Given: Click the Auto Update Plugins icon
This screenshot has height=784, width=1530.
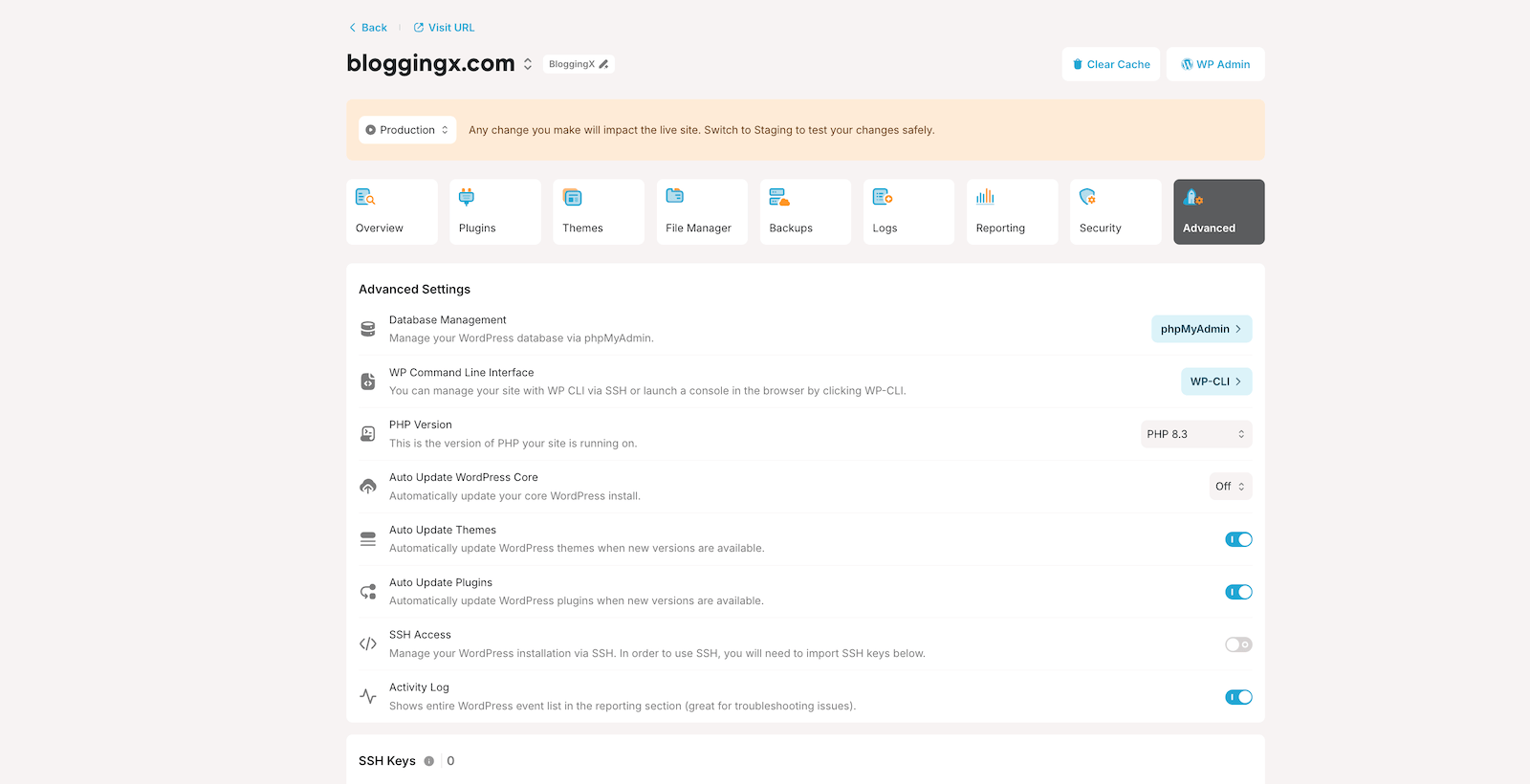Looking at the screenshot, I should coord(368,592).
